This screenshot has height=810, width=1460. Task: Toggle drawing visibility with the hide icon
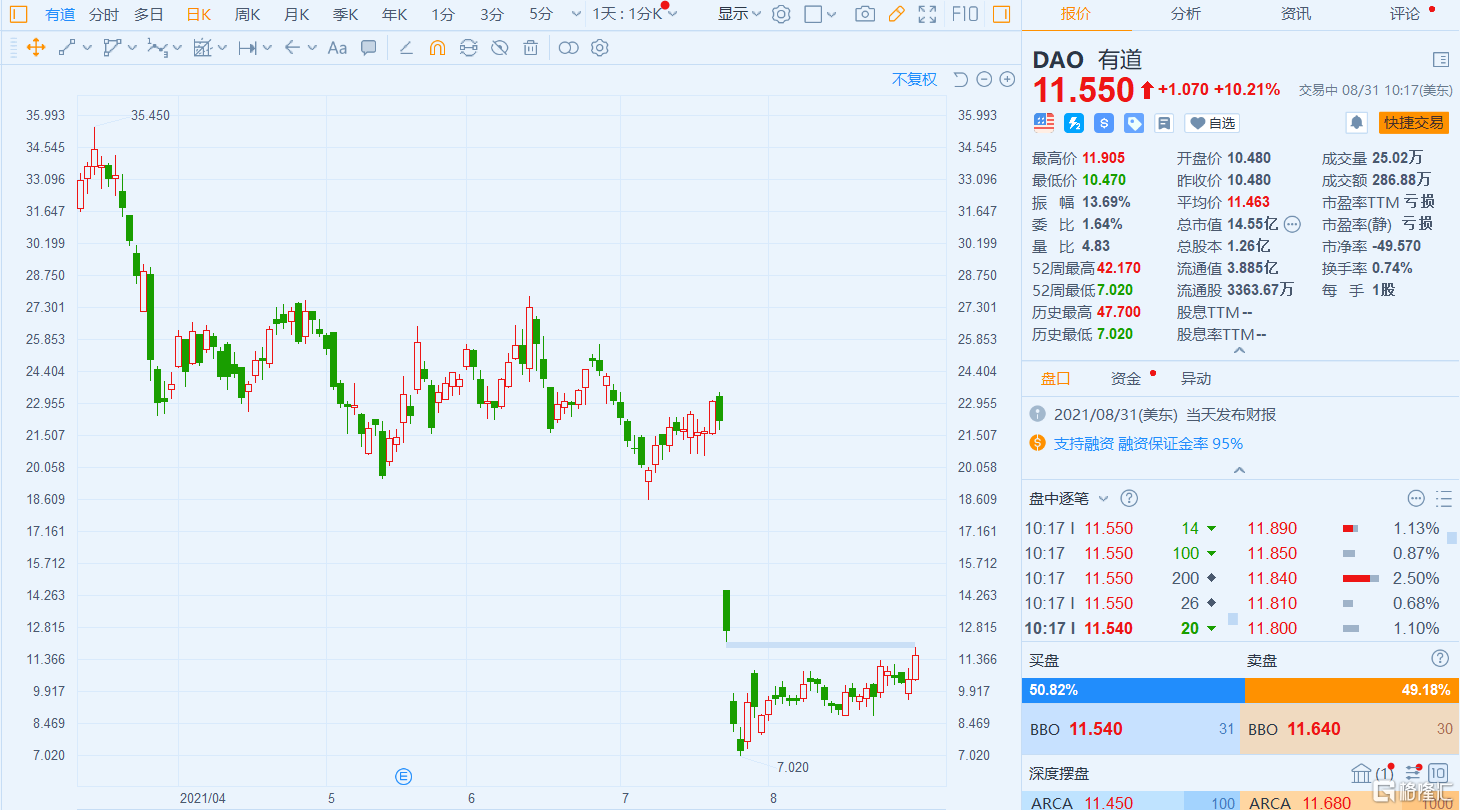point(499,46)
